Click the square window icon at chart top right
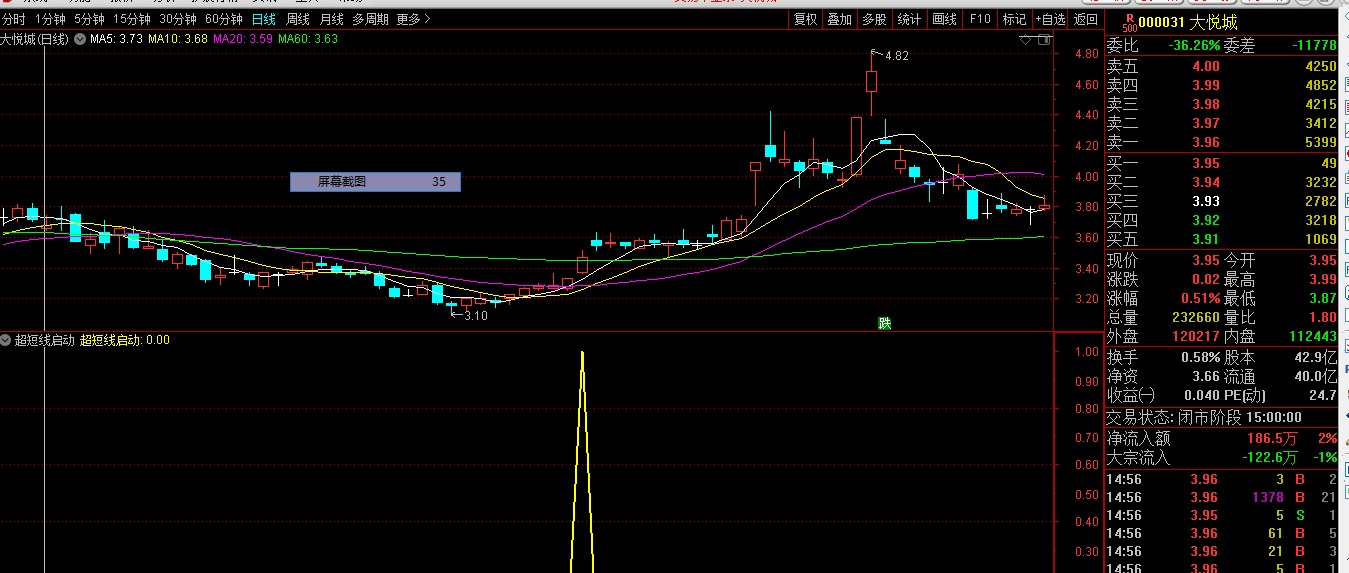 (1044, 40)
